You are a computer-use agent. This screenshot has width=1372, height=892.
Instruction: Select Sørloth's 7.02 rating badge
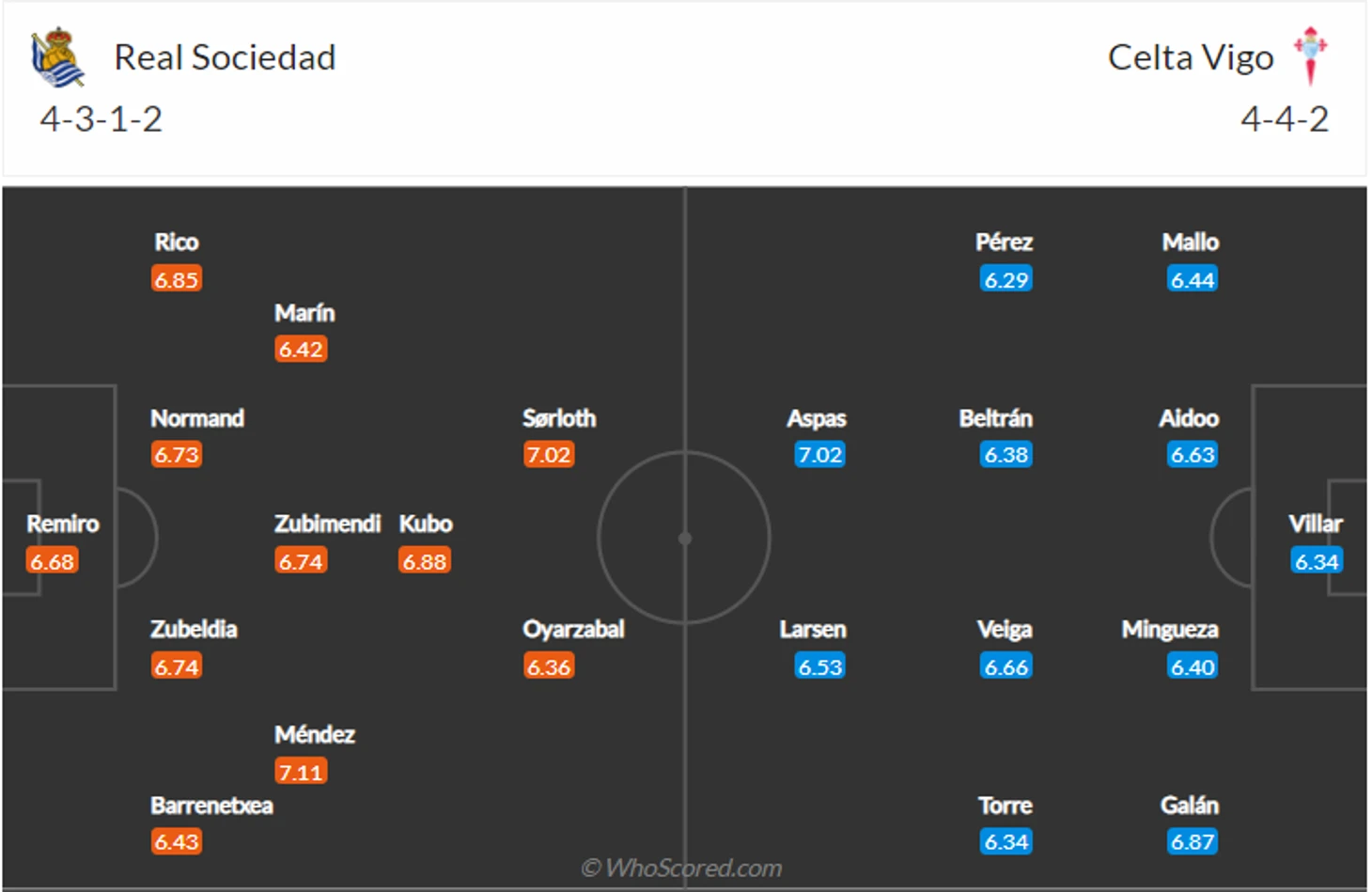click(x=549, y=455)
